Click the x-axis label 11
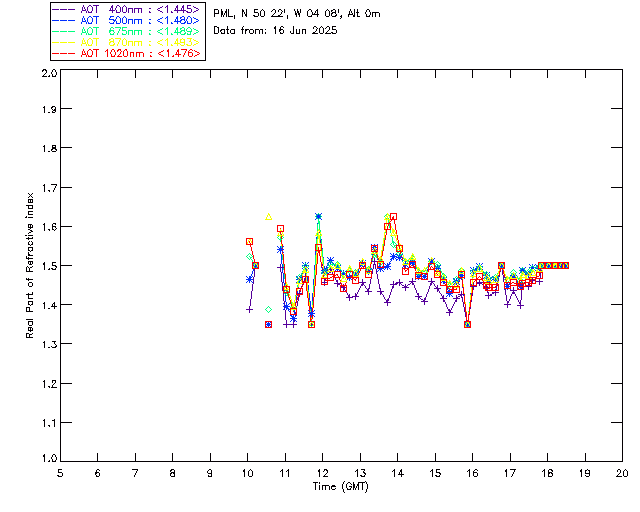 [285, 473]
